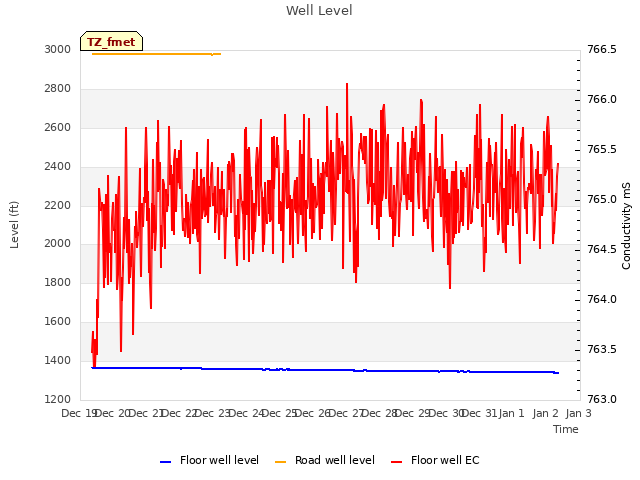Click the Dec 28 date label
Viewport: 640px width, 480px height.
380,413
